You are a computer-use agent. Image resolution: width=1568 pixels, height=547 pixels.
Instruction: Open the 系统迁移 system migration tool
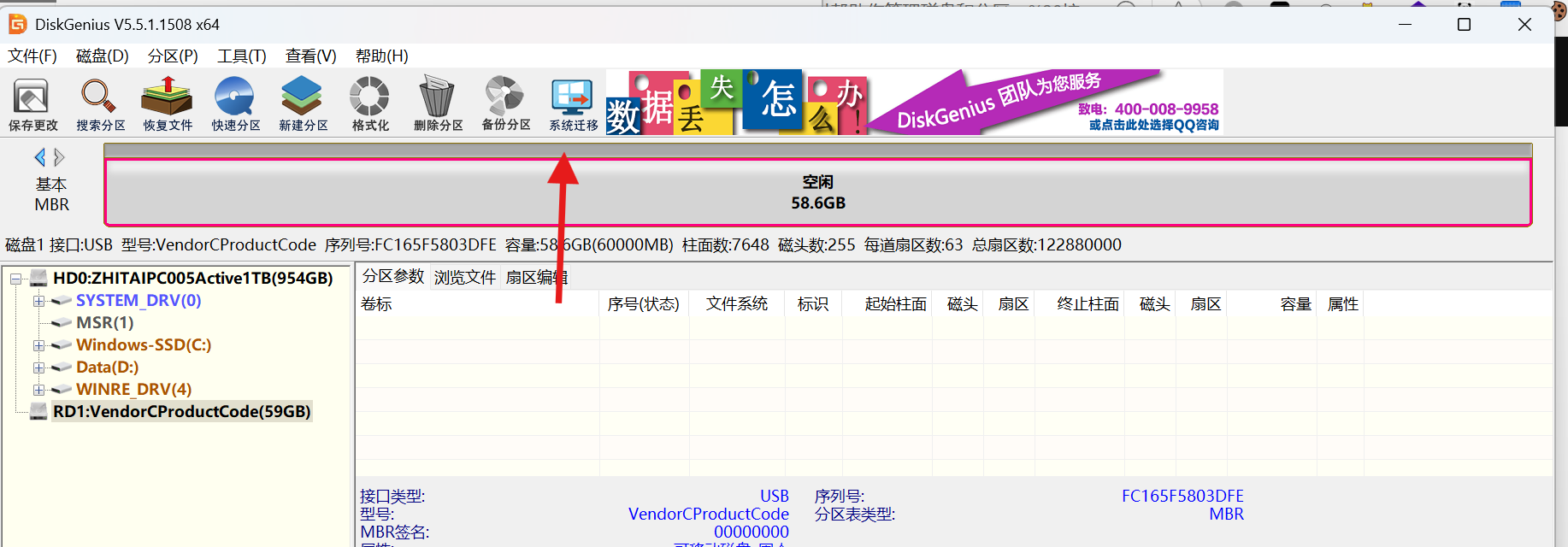click(573, 103)
